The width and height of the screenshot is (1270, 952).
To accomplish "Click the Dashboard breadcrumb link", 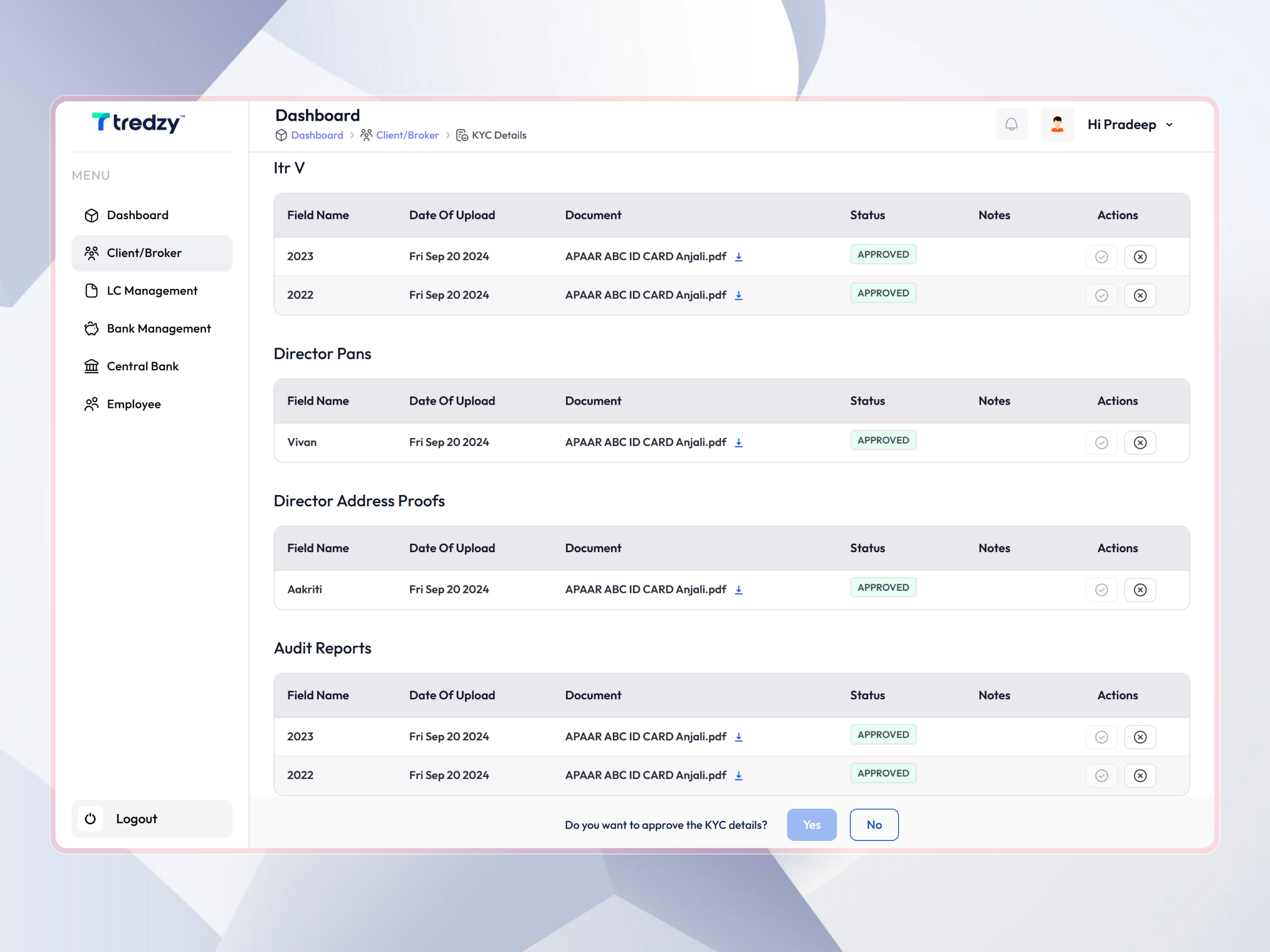I will 316,135.
